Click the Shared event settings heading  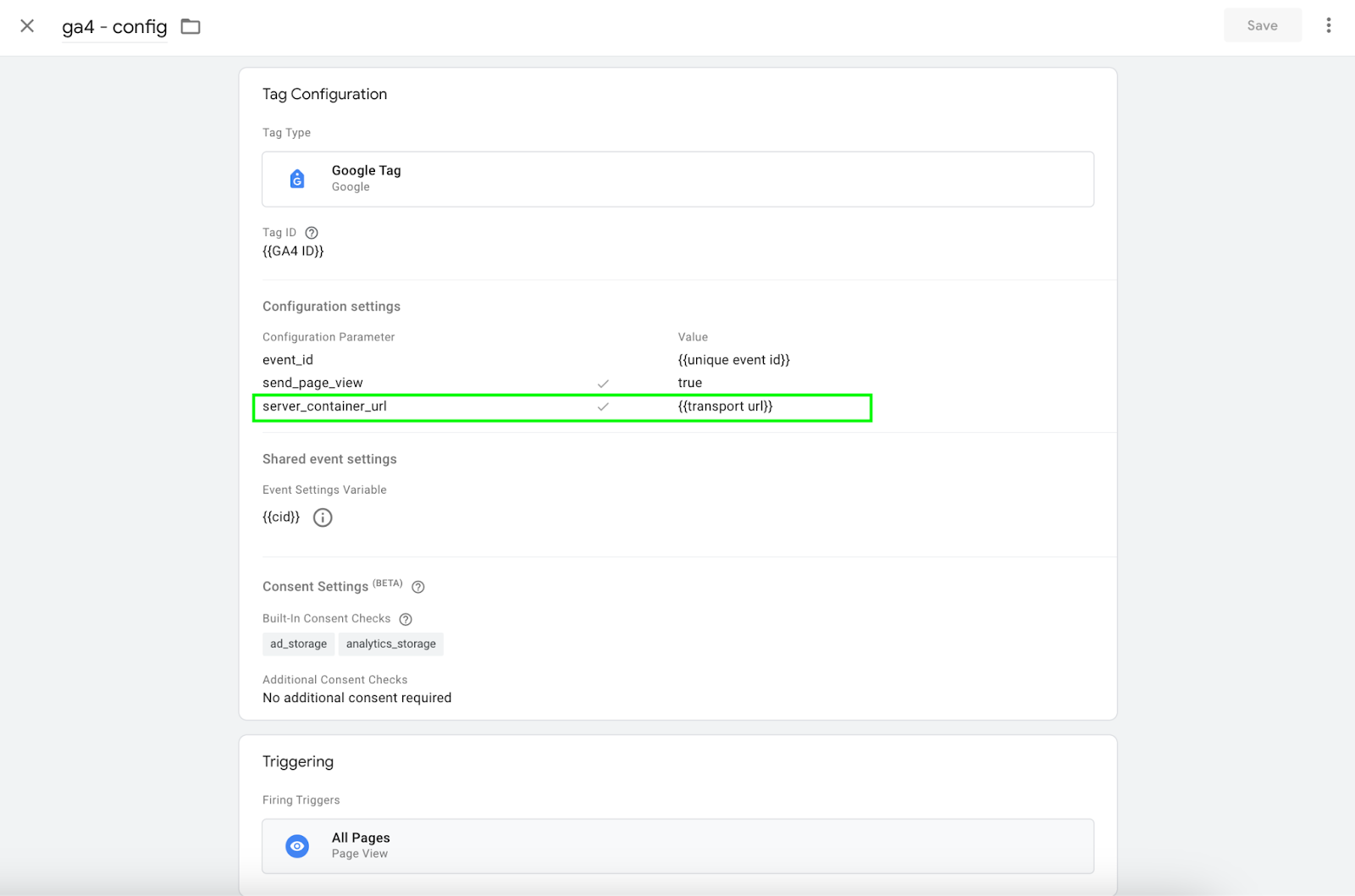pyautogui.click(x=329, y=459)
